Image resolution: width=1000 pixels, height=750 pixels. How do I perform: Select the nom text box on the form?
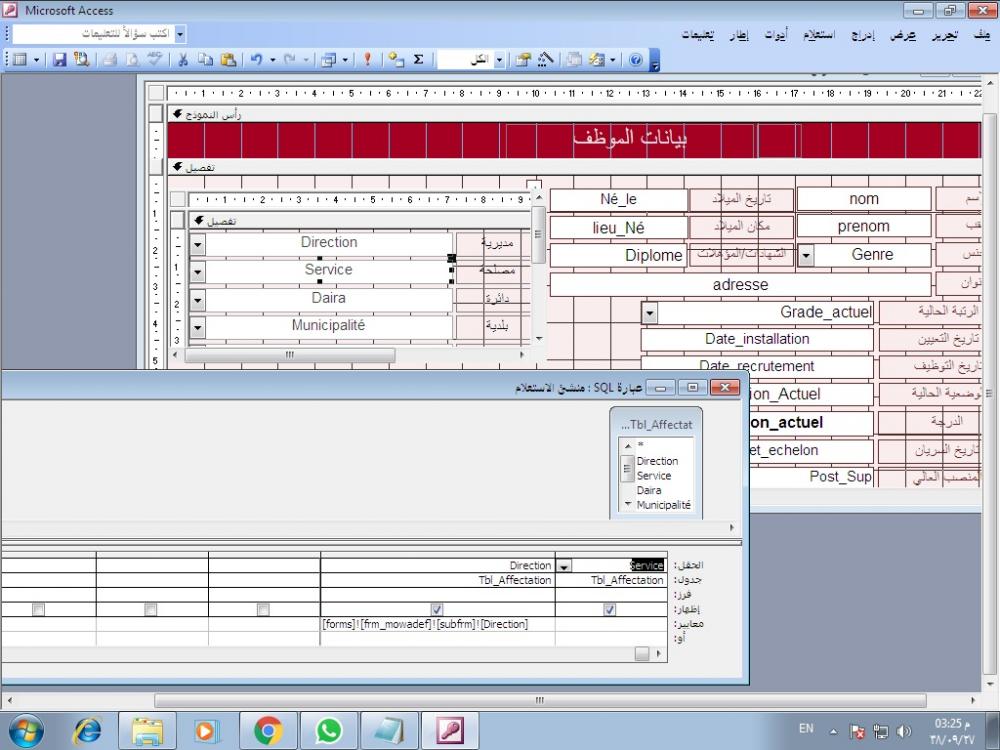[864, 199]
